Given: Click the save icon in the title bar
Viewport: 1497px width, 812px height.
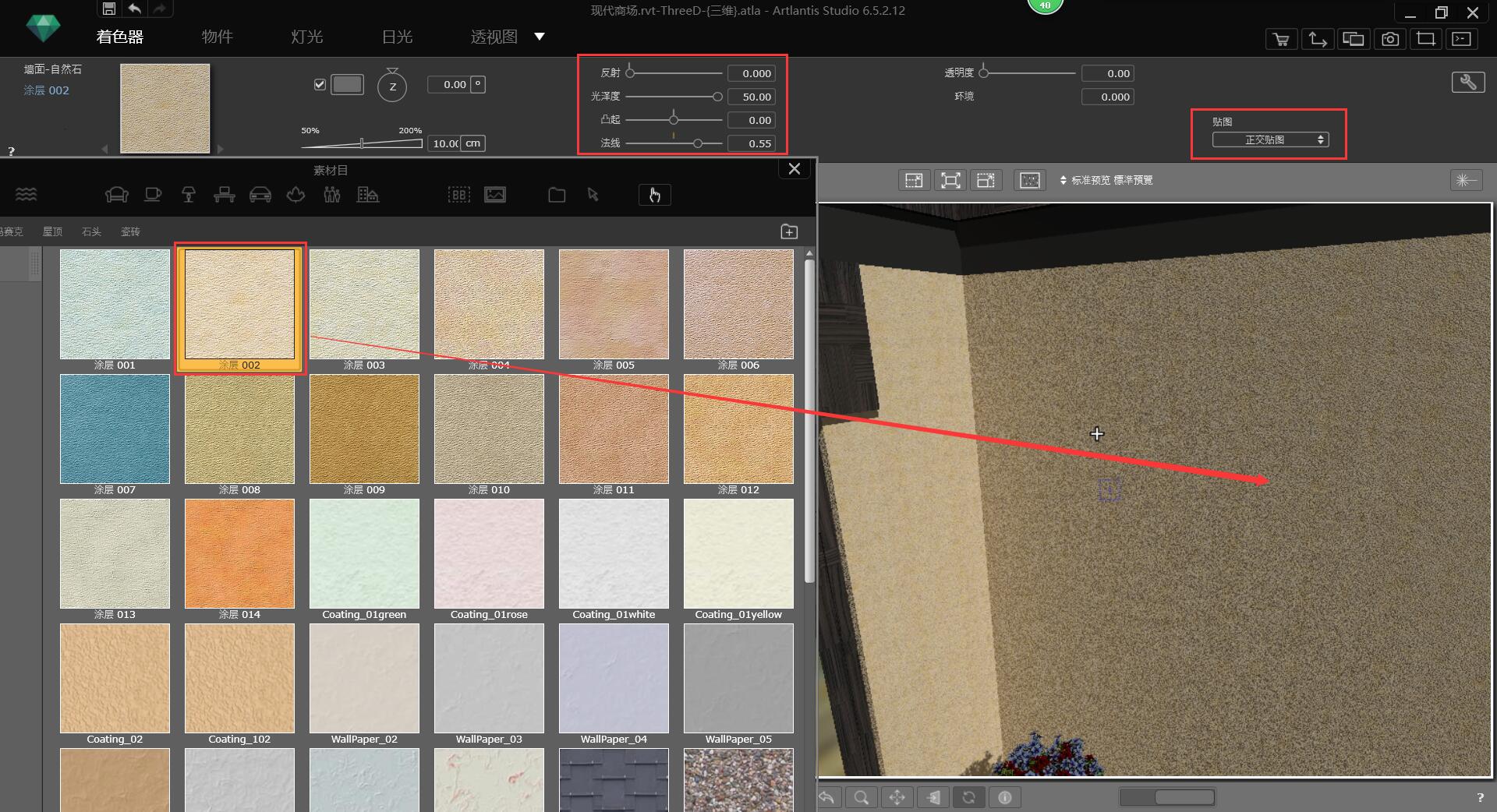Looking at the screenshot, I should [109, 9].
